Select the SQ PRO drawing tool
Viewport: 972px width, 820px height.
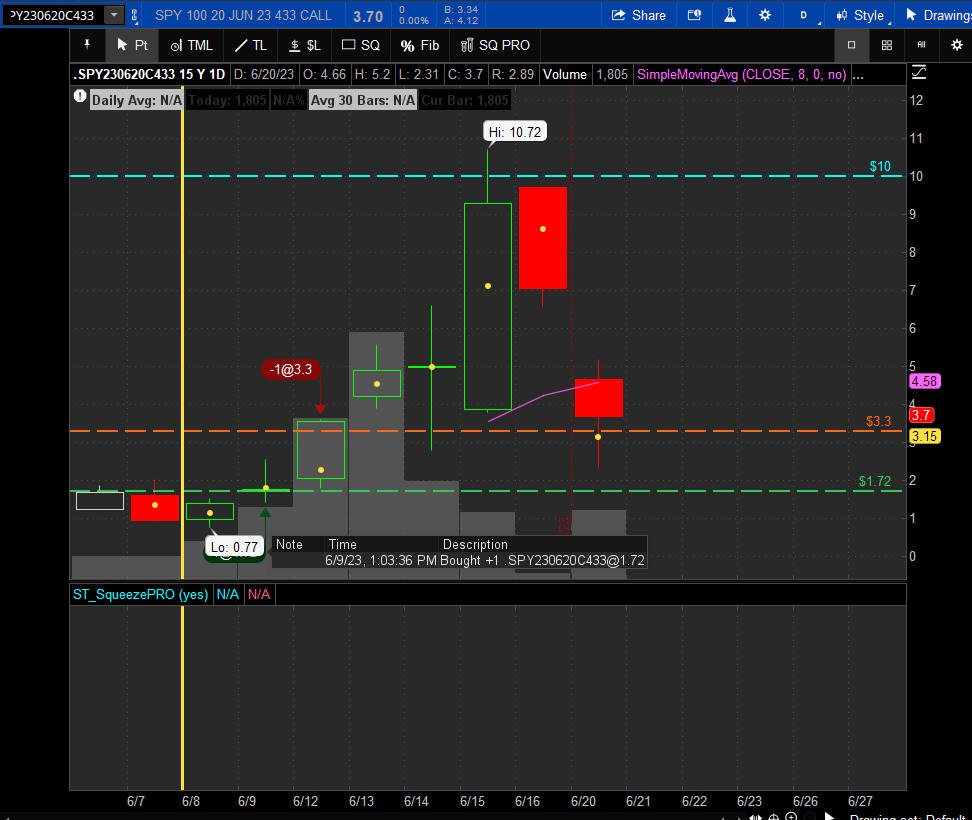(x=495, y=45)
